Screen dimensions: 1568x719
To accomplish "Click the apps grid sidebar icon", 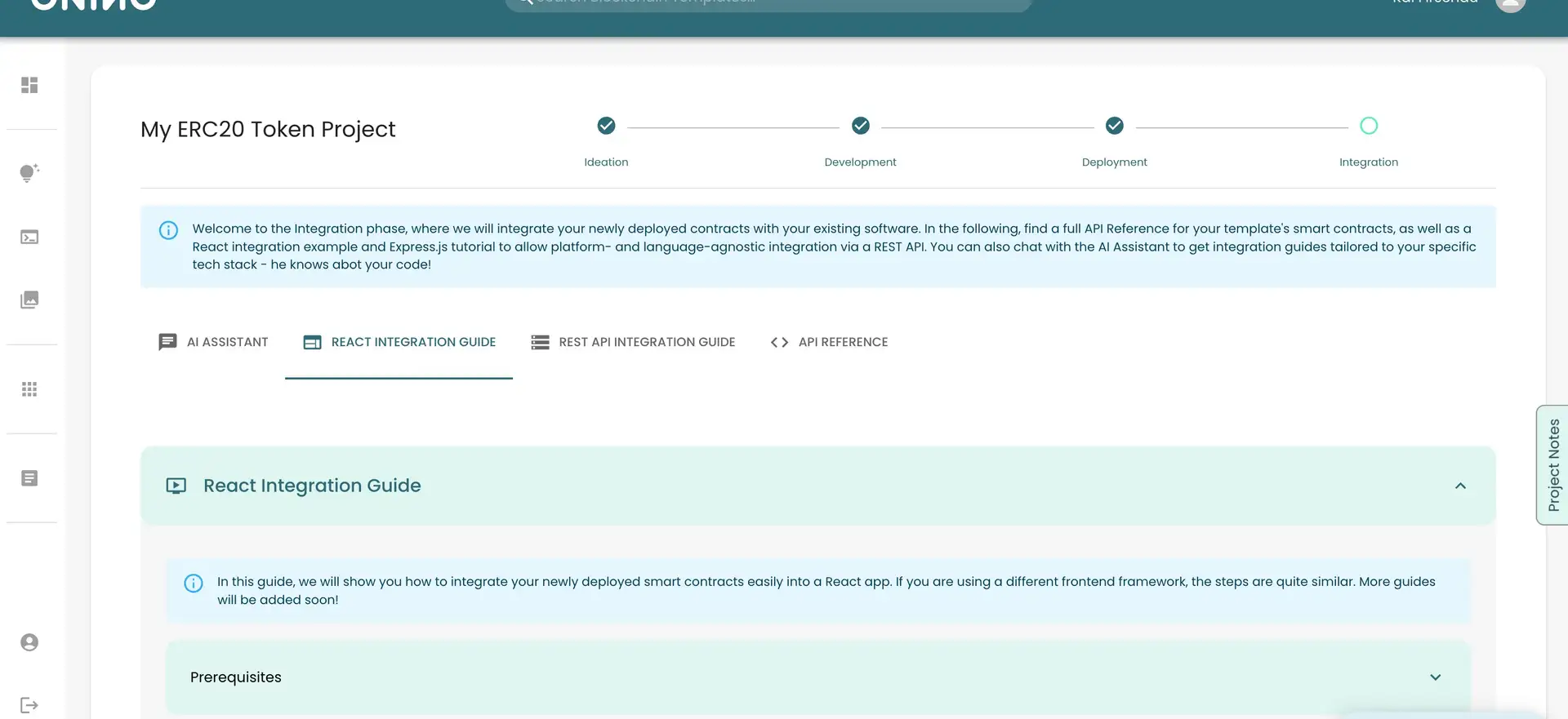I will (29, 389).
